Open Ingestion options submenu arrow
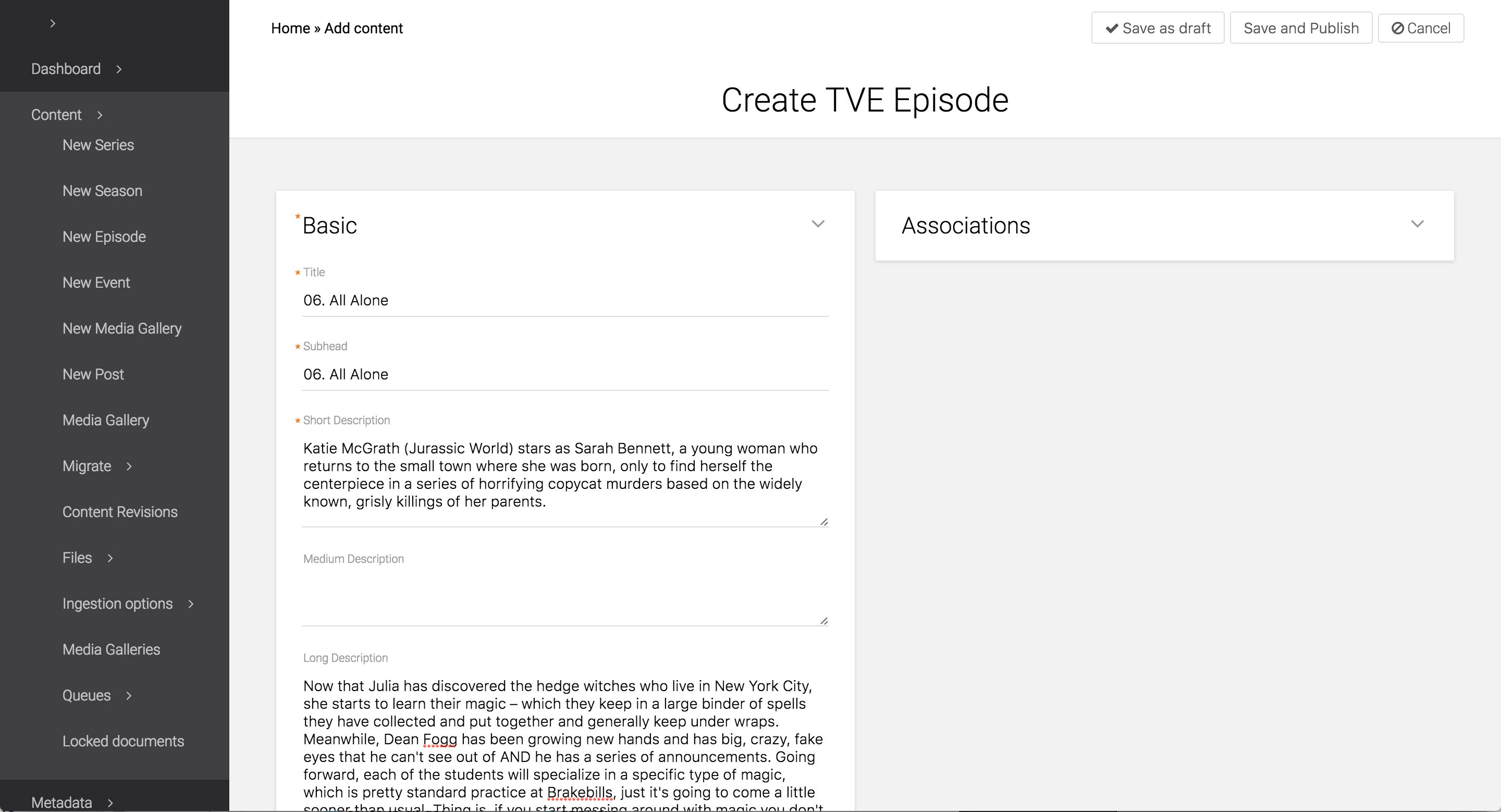Viewport: 1501px width, 812px height. [x=191, y=604]
